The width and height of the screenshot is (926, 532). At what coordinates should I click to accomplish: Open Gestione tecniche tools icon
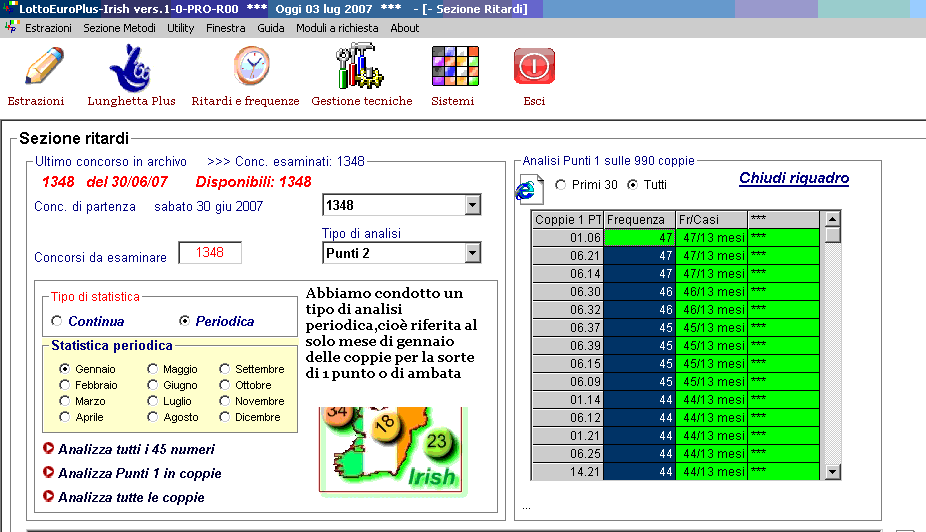click(x=359, y=66)
